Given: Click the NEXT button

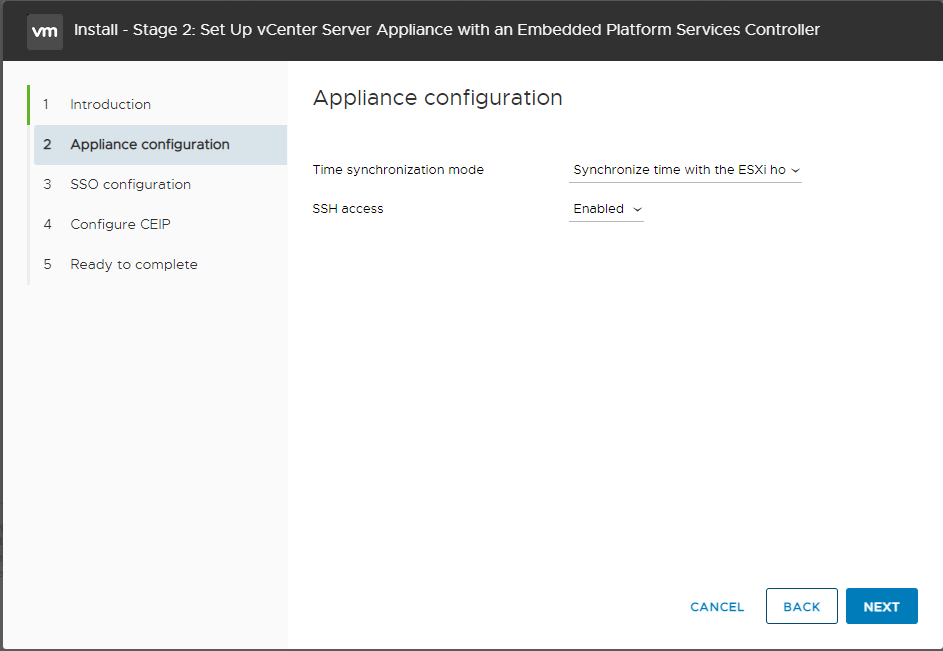Looking at the screenshot, I should point(882,606).
